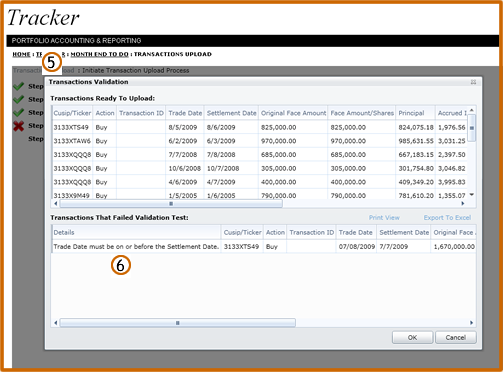This screenshot has height=372, width=503.
Task: Click the OK button
Action: [x=412, y=337]
